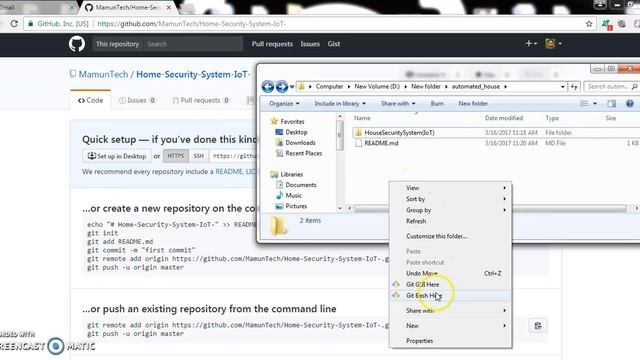Sort files by Date modified column

point(504,118)
